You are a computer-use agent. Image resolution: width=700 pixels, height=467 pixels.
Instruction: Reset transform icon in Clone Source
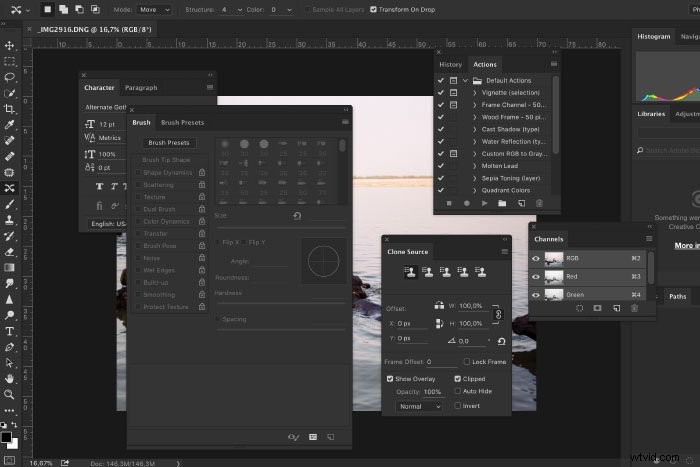501,342
